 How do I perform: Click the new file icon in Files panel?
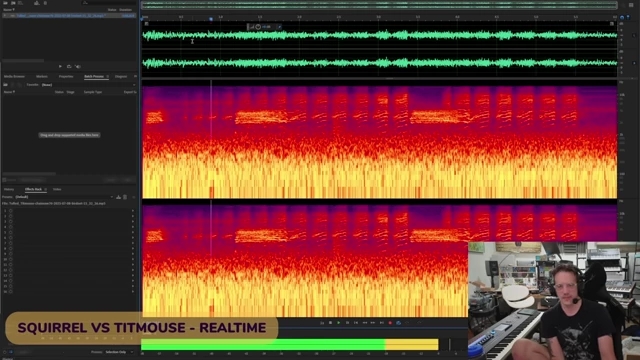pyautogui.click(x=20, y=3)
